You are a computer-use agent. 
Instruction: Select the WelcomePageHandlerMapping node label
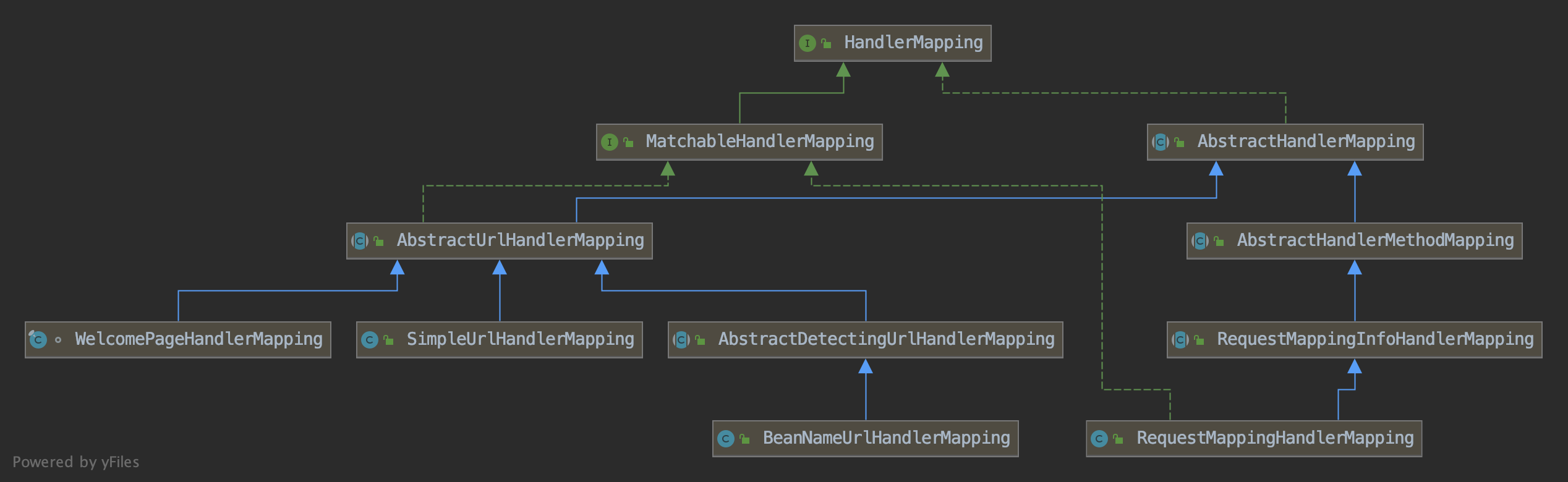198,339
